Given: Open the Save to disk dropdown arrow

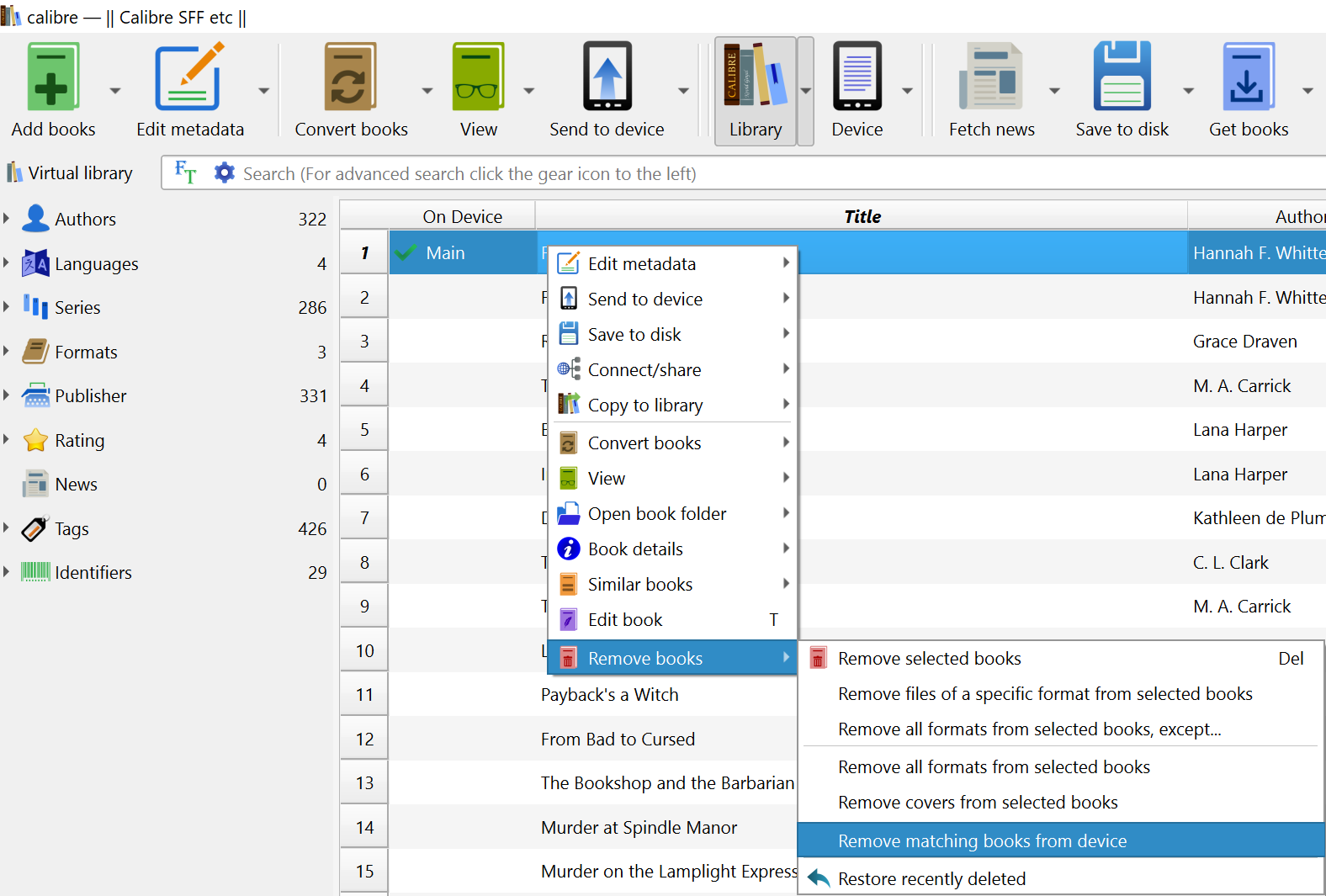Looking at the screenshot, I should tap(1188, 90).
